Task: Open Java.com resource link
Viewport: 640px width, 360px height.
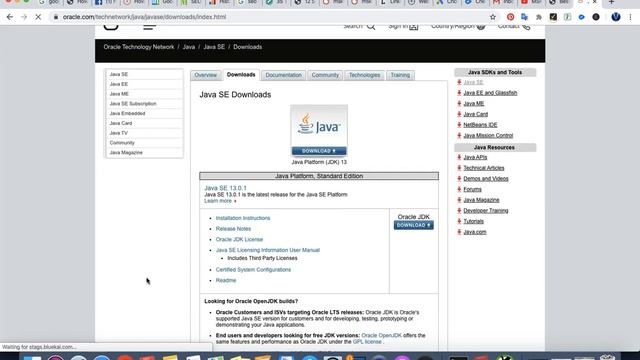Action: [475, 232]
